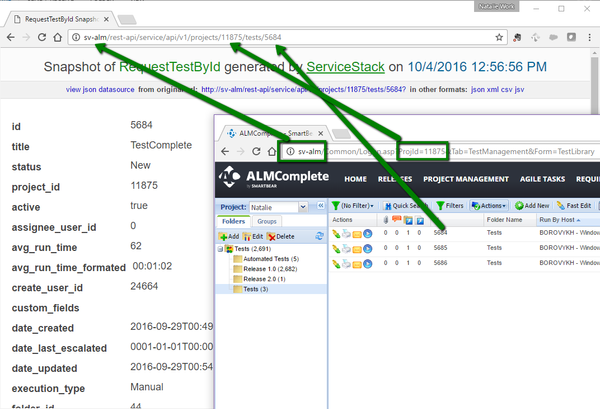Click the paperclip attachments column header icon

point(386,220)
